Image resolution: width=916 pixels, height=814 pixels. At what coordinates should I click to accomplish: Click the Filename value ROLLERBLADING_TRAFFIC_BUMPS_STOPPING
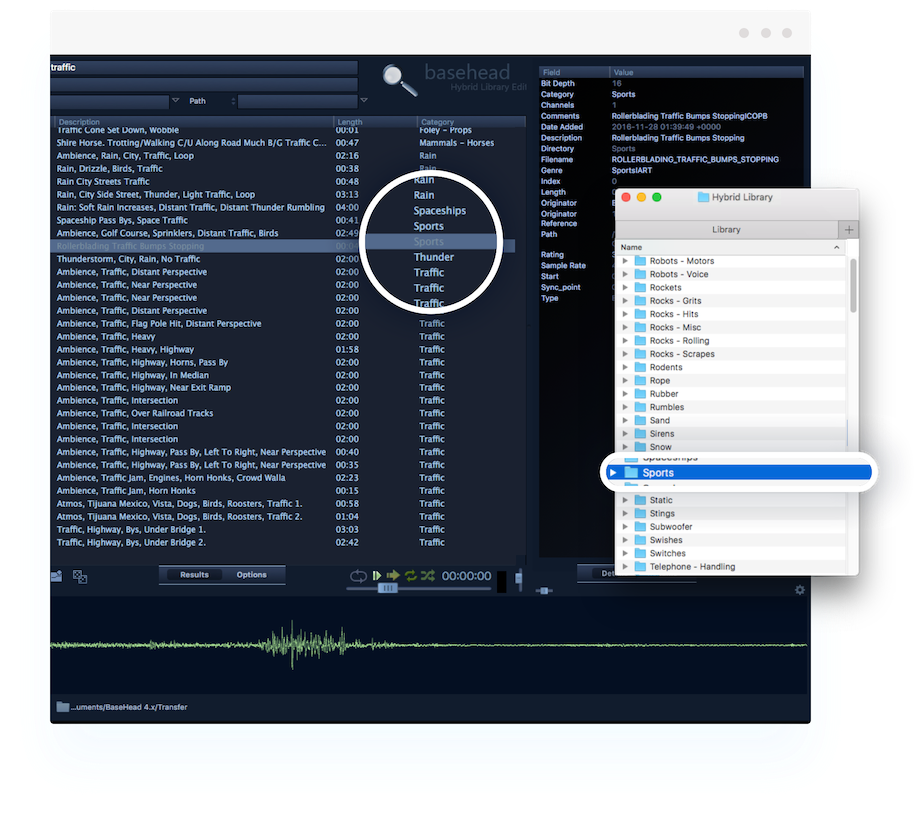(695, 160)
